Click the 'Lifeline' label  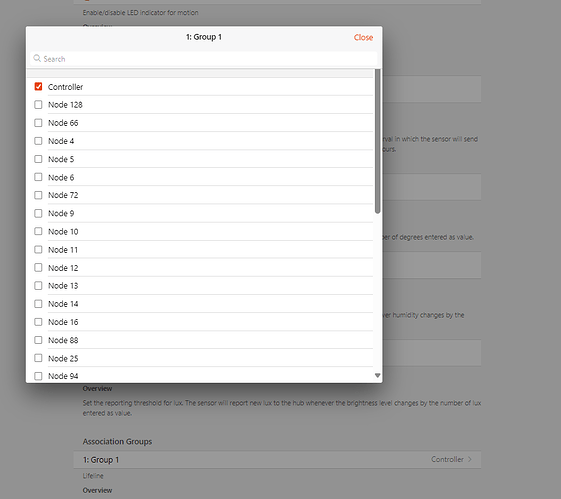[93, 476]
